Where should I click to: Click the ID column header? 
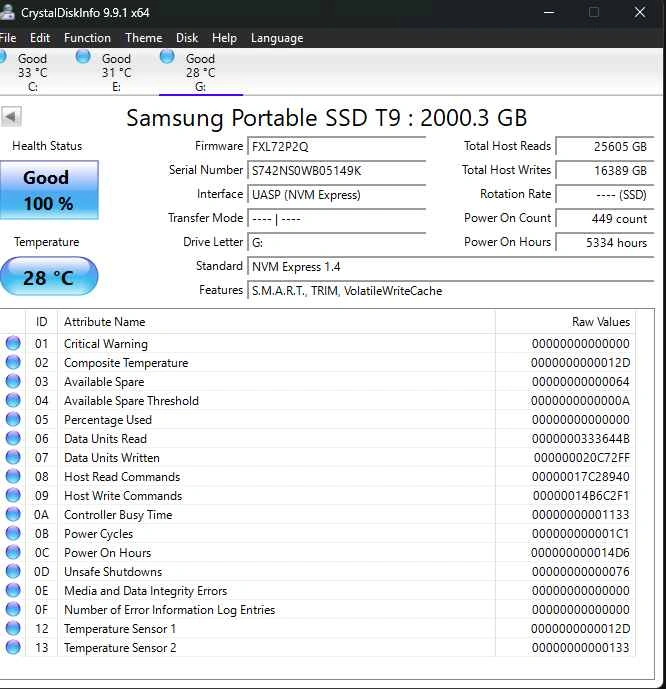coord(41,322)
